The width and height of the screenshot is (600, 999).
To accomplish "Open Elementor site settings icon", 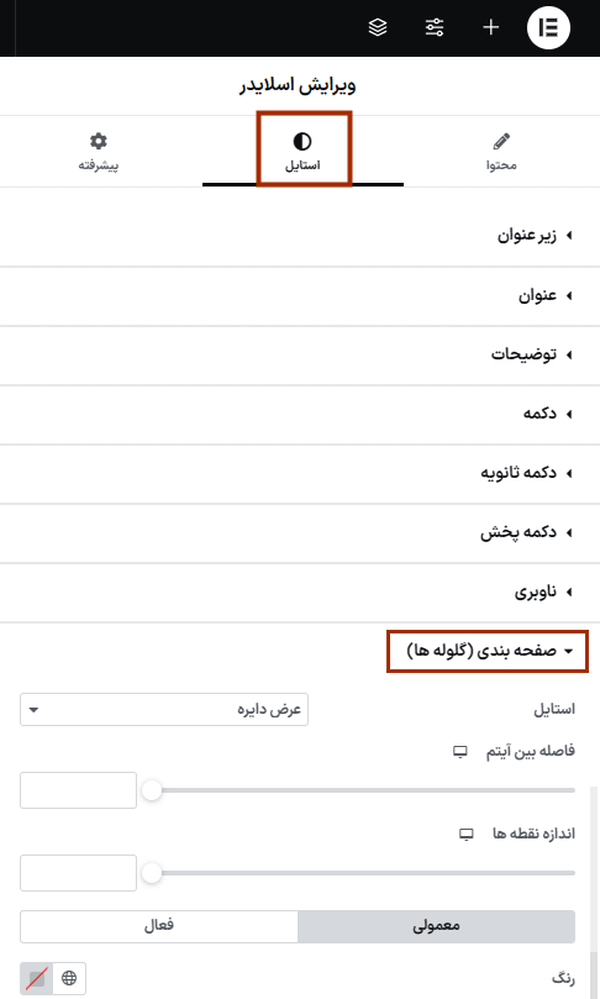I will tap(434, 27).
